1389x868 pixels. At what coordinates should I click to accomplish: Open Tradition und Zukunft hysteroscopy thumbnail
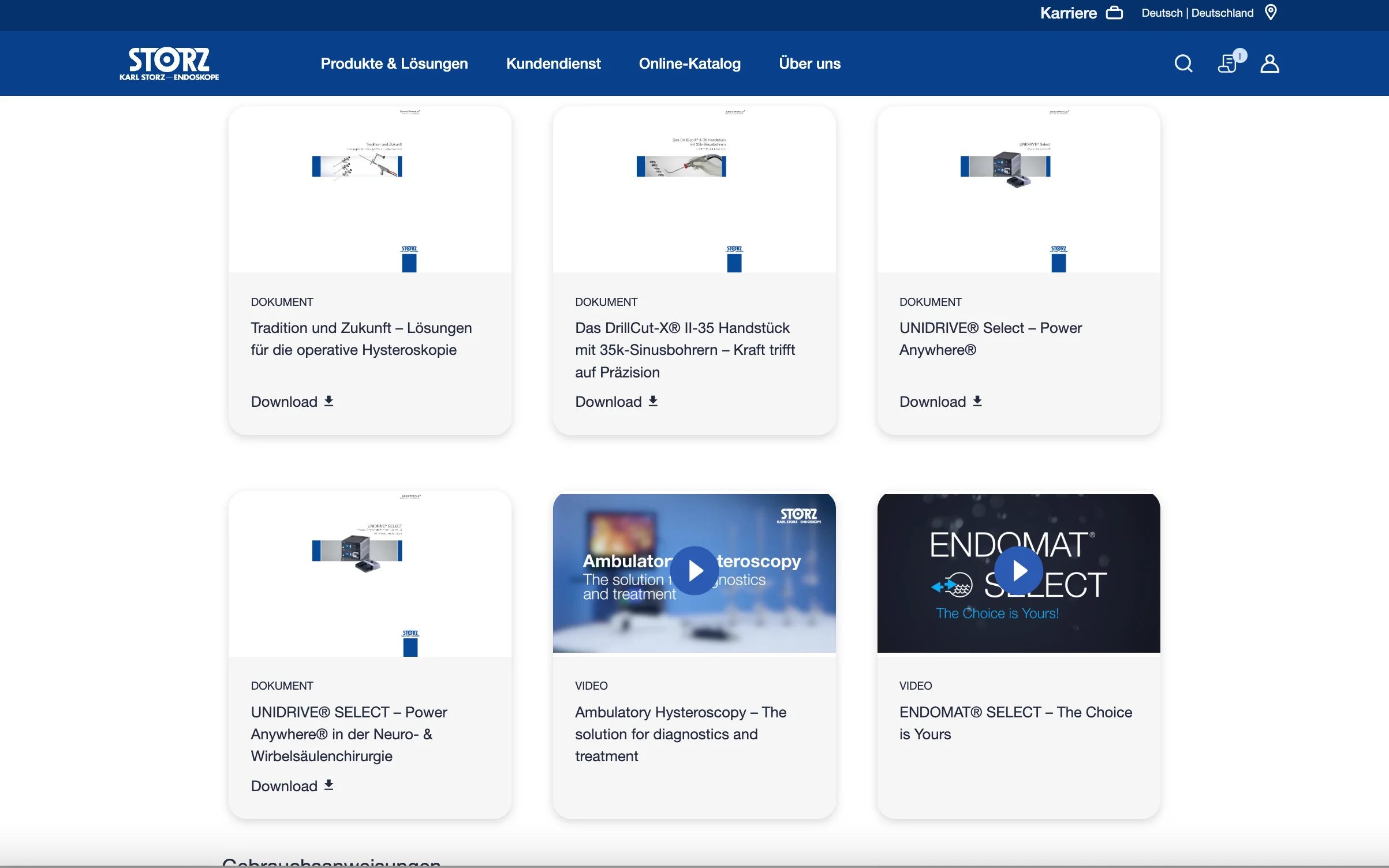tap(370, 189)
